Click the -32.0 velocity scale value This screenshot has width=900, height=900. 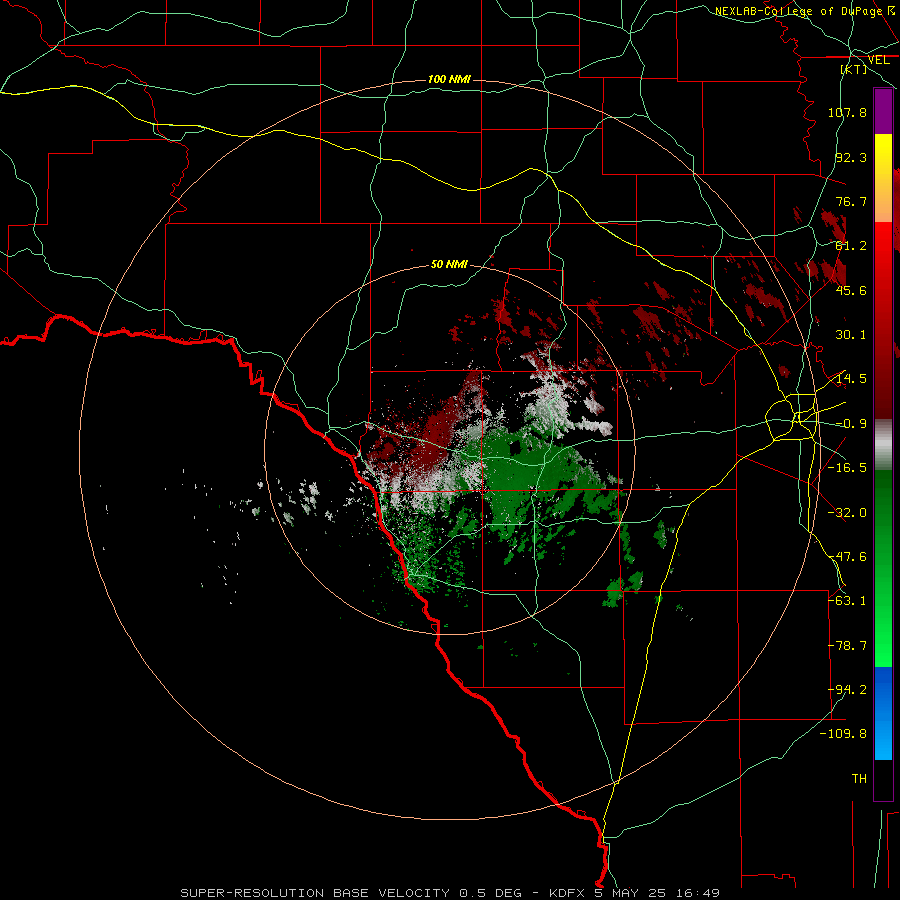click(x=847, y=513)
